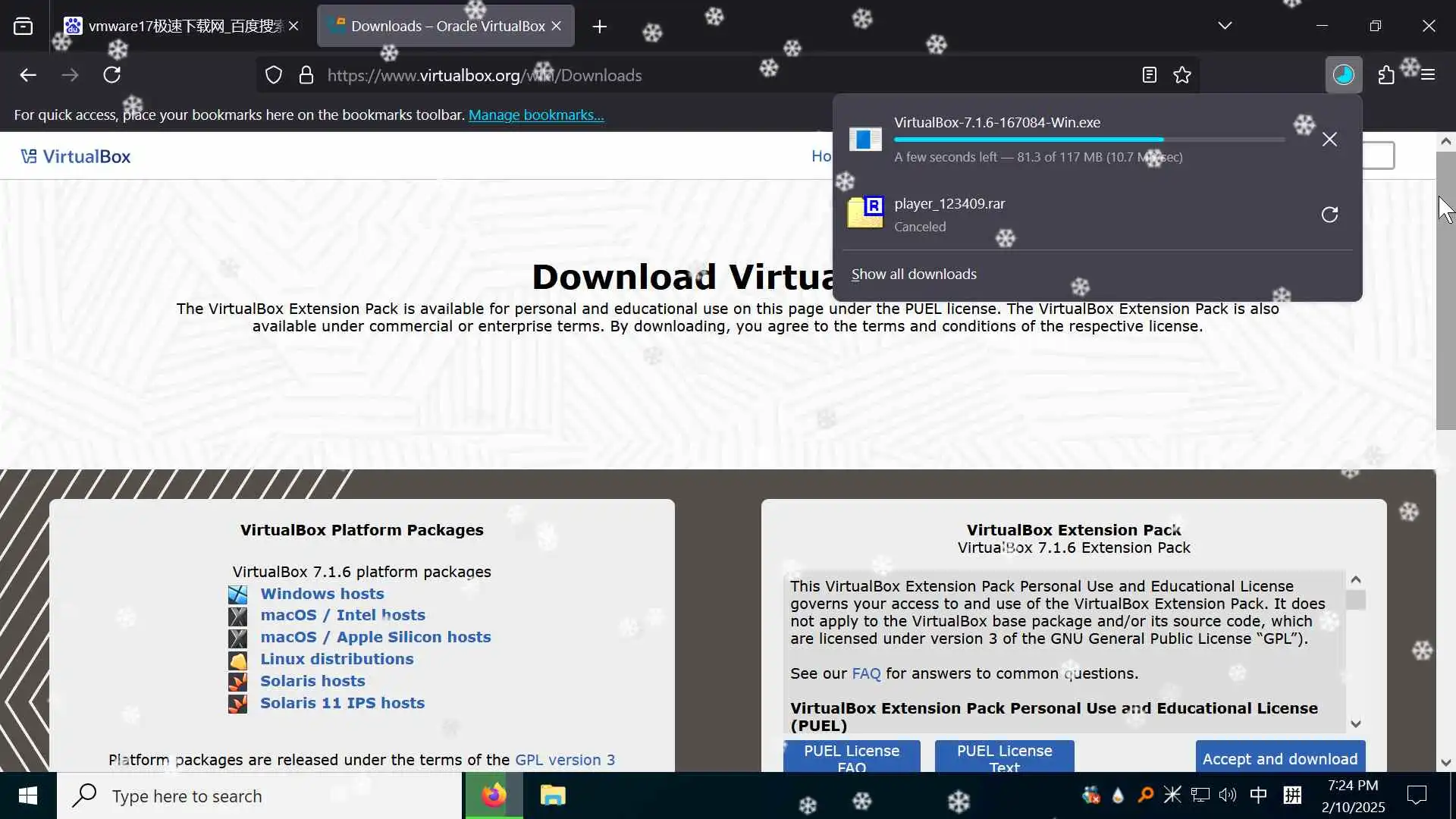Bookmark this page with star icon
1456x819 pixels.
click(x=1182, y=75)
